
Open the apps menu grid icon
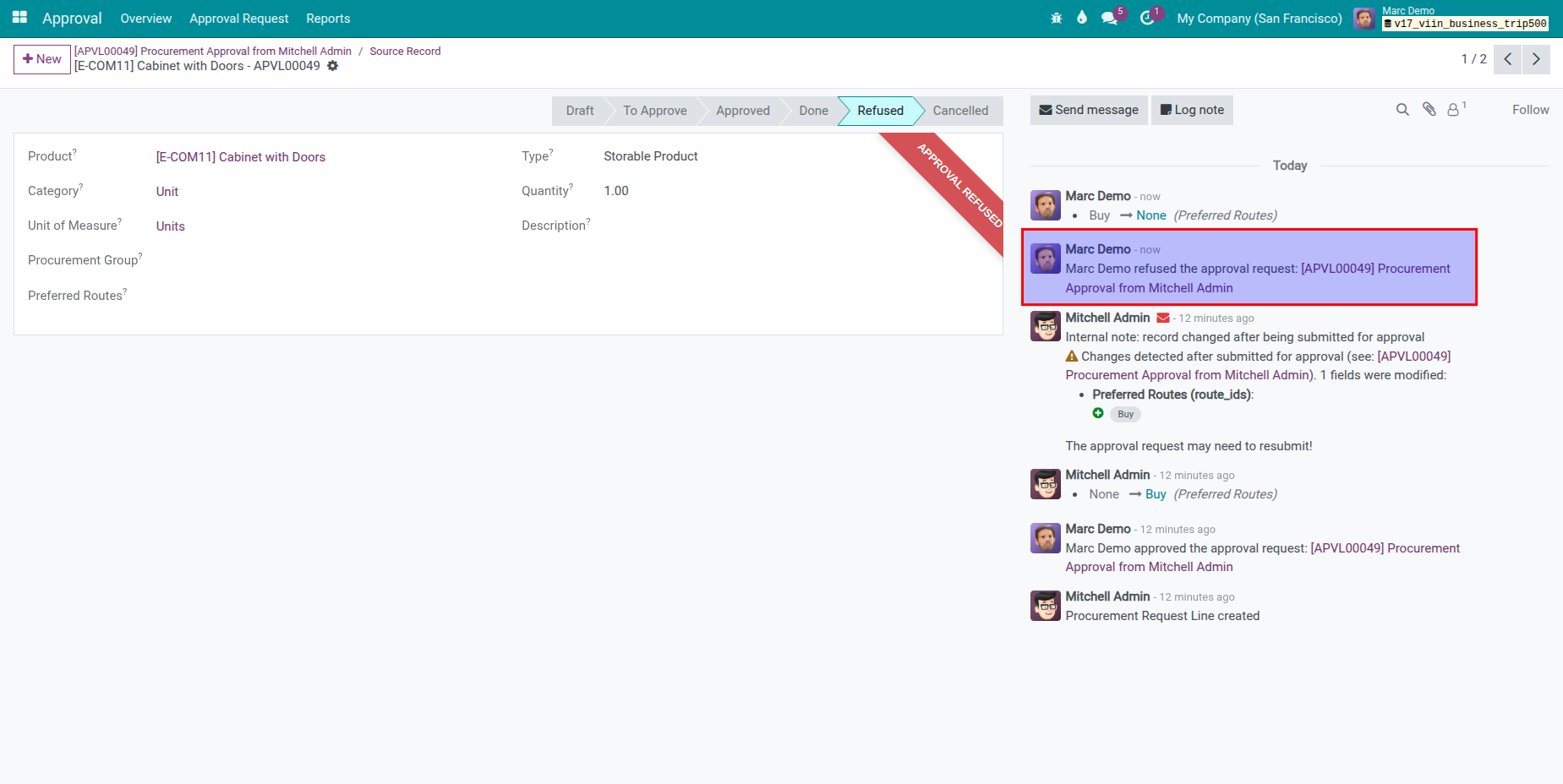tap(18, 18)
